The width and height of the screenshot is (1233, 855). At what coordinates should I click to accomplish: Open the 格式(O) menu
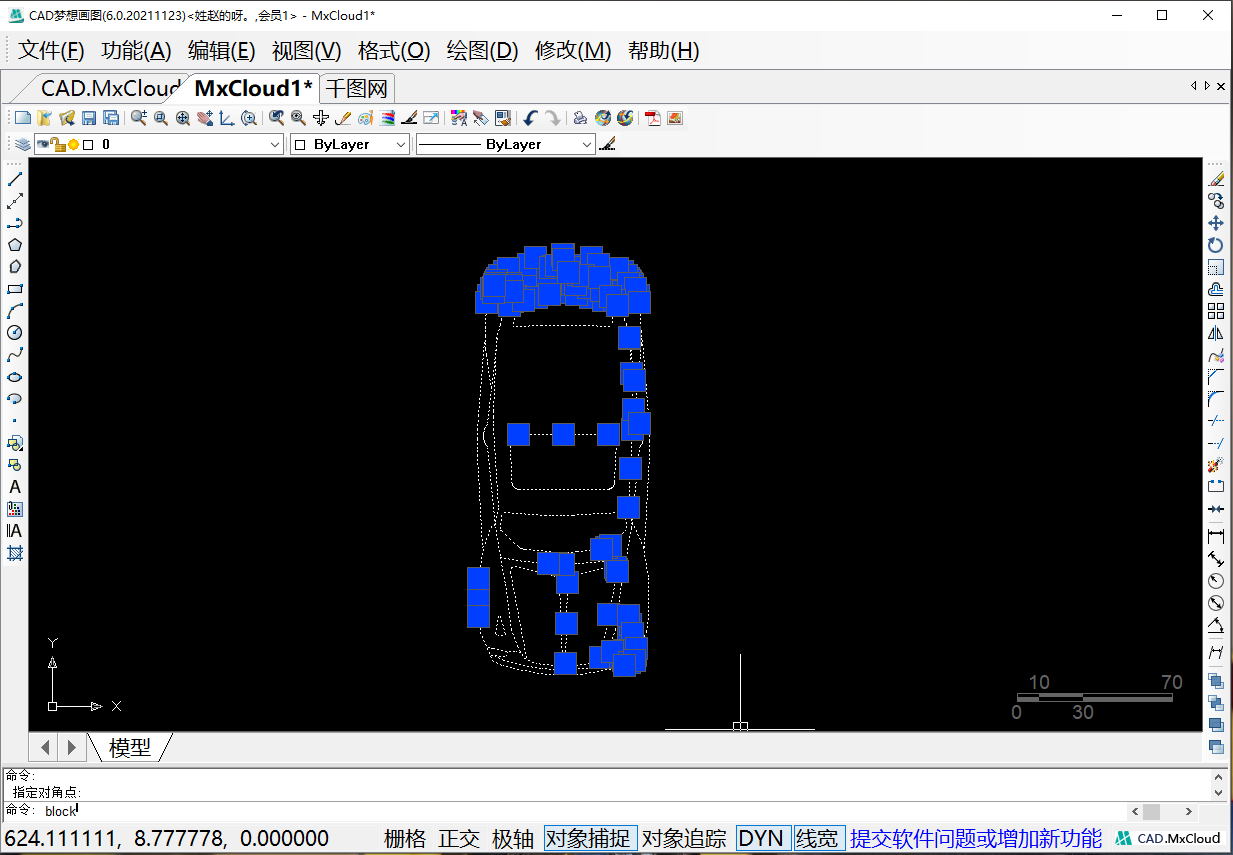pos(394,51)
